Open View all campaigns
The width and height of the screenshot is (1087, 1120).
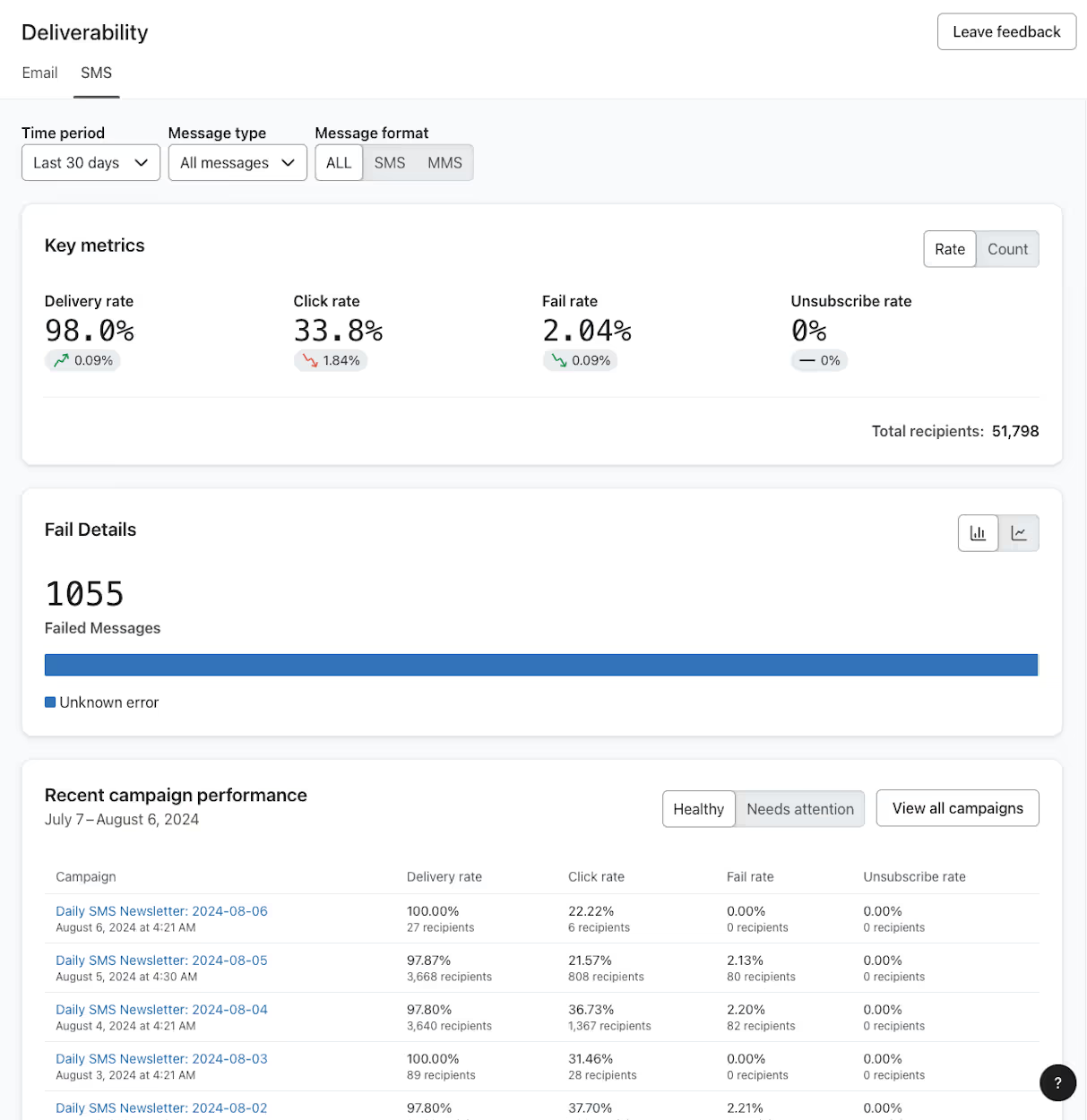click(957, 807)
